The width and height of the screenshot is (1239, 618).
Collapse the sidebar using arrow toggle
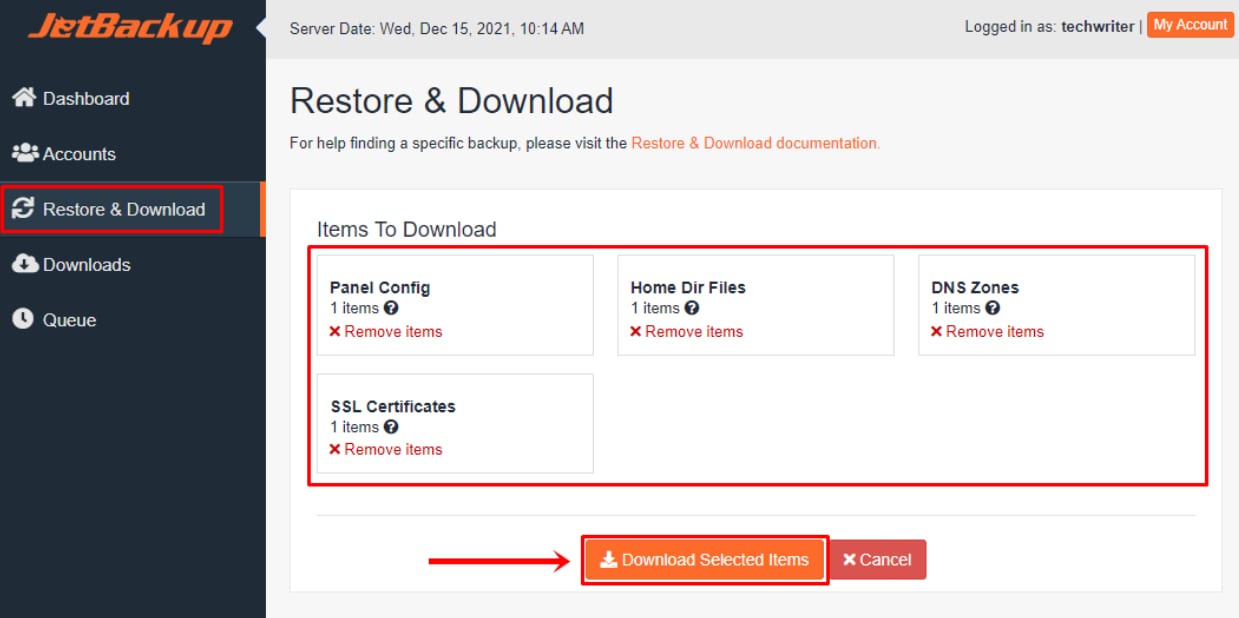click(261, 27)
